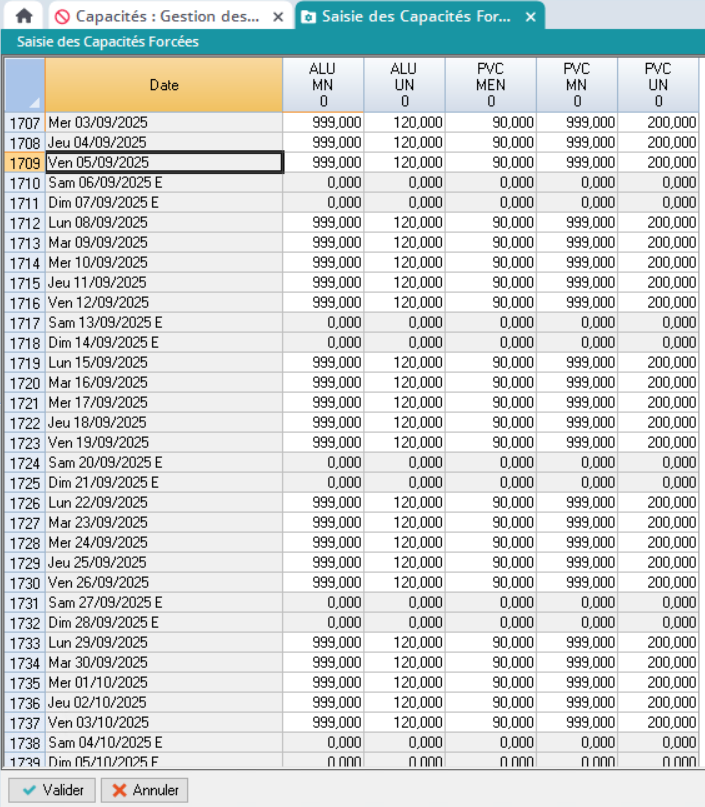This screenshot has width=705, height=807.
Task: Select row header 1709
Action: [24, 163]
